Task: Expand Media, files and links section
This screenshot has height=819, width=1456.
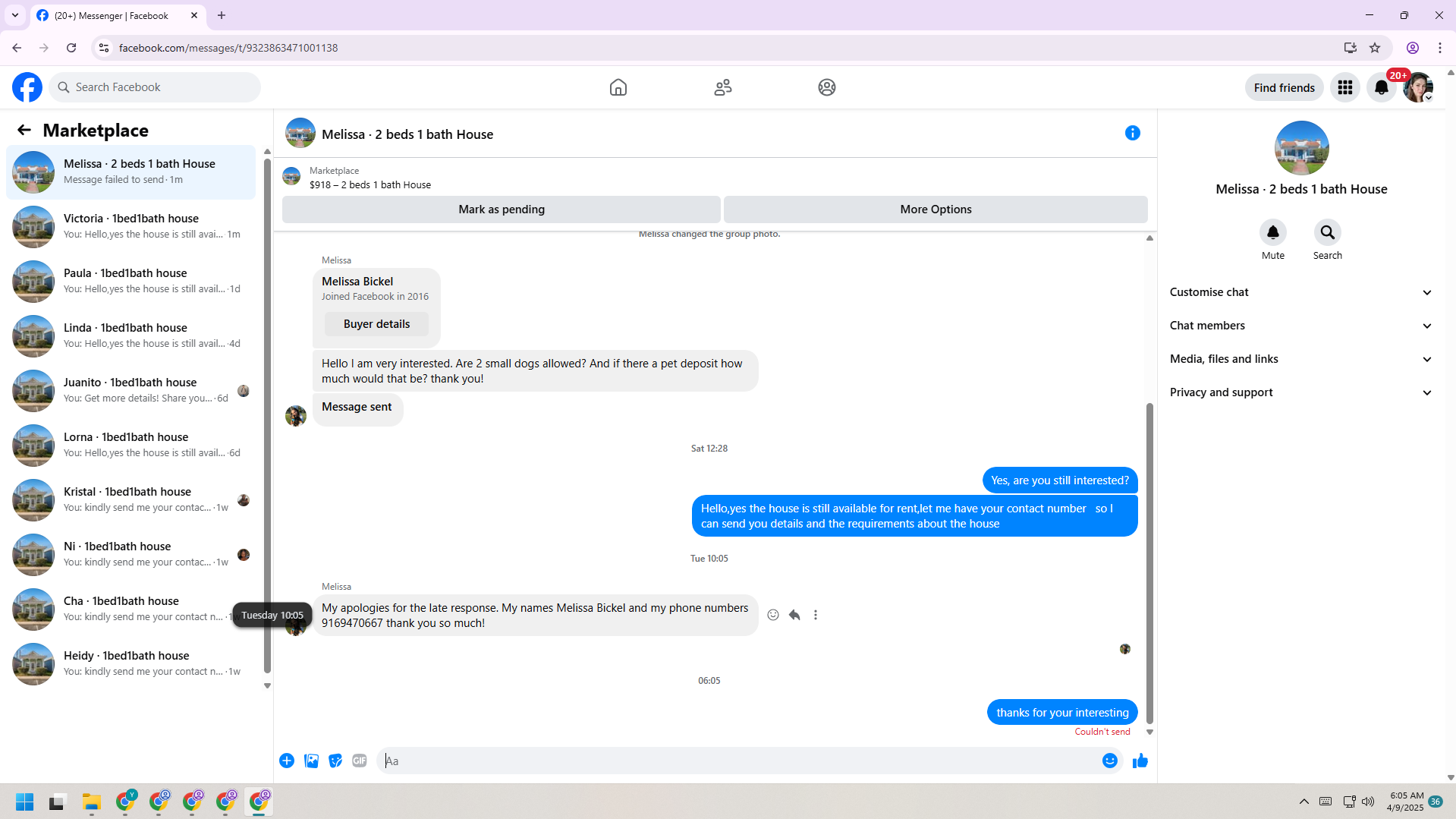Action: 1301,359
